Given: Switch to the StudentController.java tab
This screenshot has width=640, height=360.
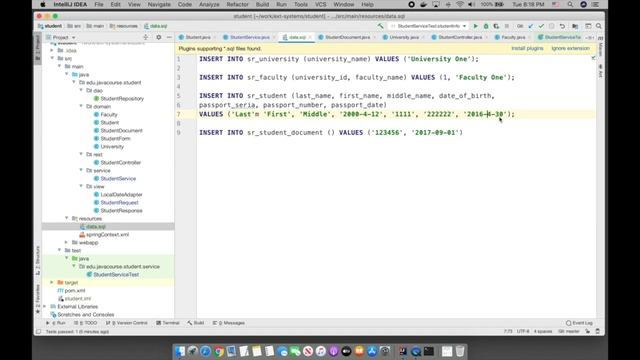Looking at the screenshot, I should click(460, 37).
